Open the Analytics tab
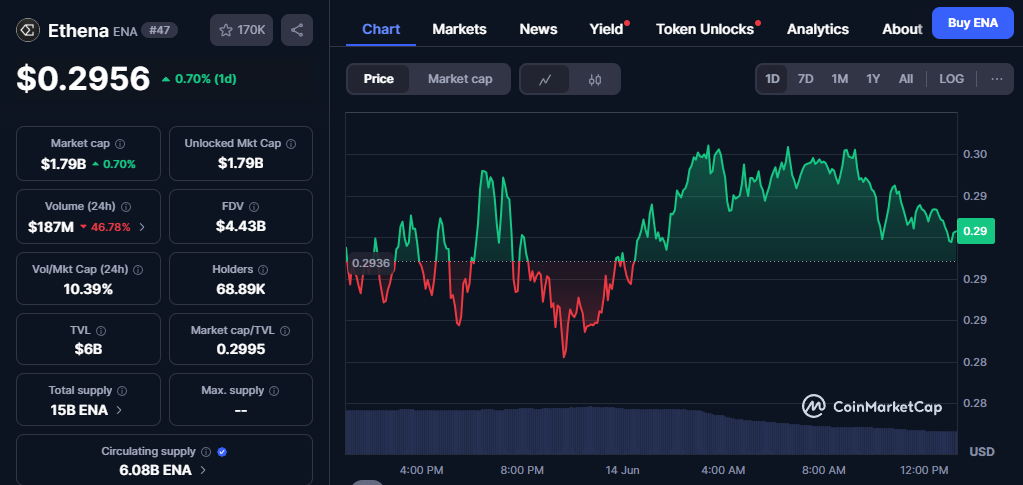Screen dimensions: 1023x485 click(817, 29)
